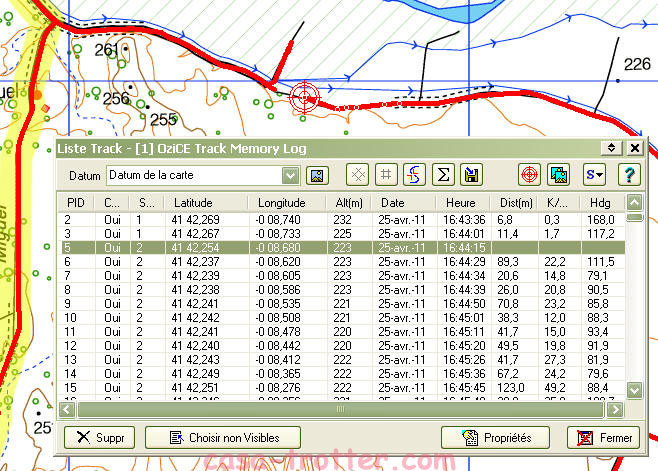Expand the Datum de la carte combo box
Image resolution: width=658 pixels, height=471 pixels.
coord(290,175)
